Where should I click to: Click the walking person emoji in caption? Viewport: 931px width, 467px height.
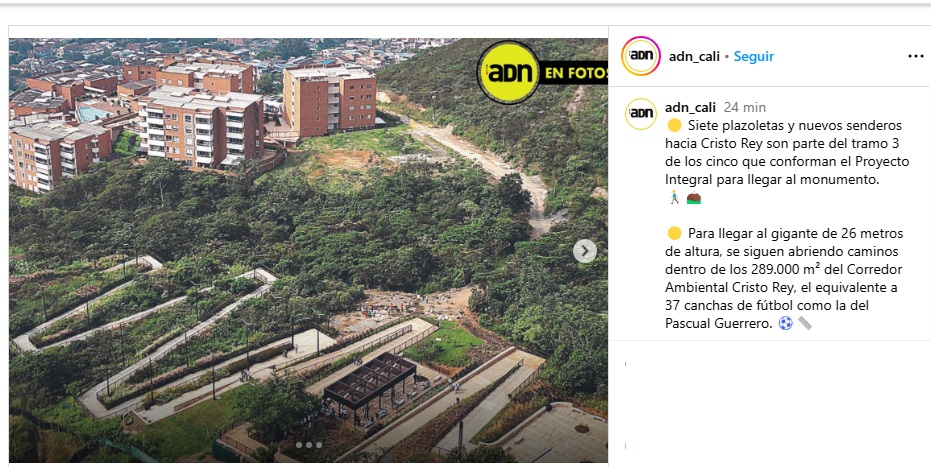(674, 198)
